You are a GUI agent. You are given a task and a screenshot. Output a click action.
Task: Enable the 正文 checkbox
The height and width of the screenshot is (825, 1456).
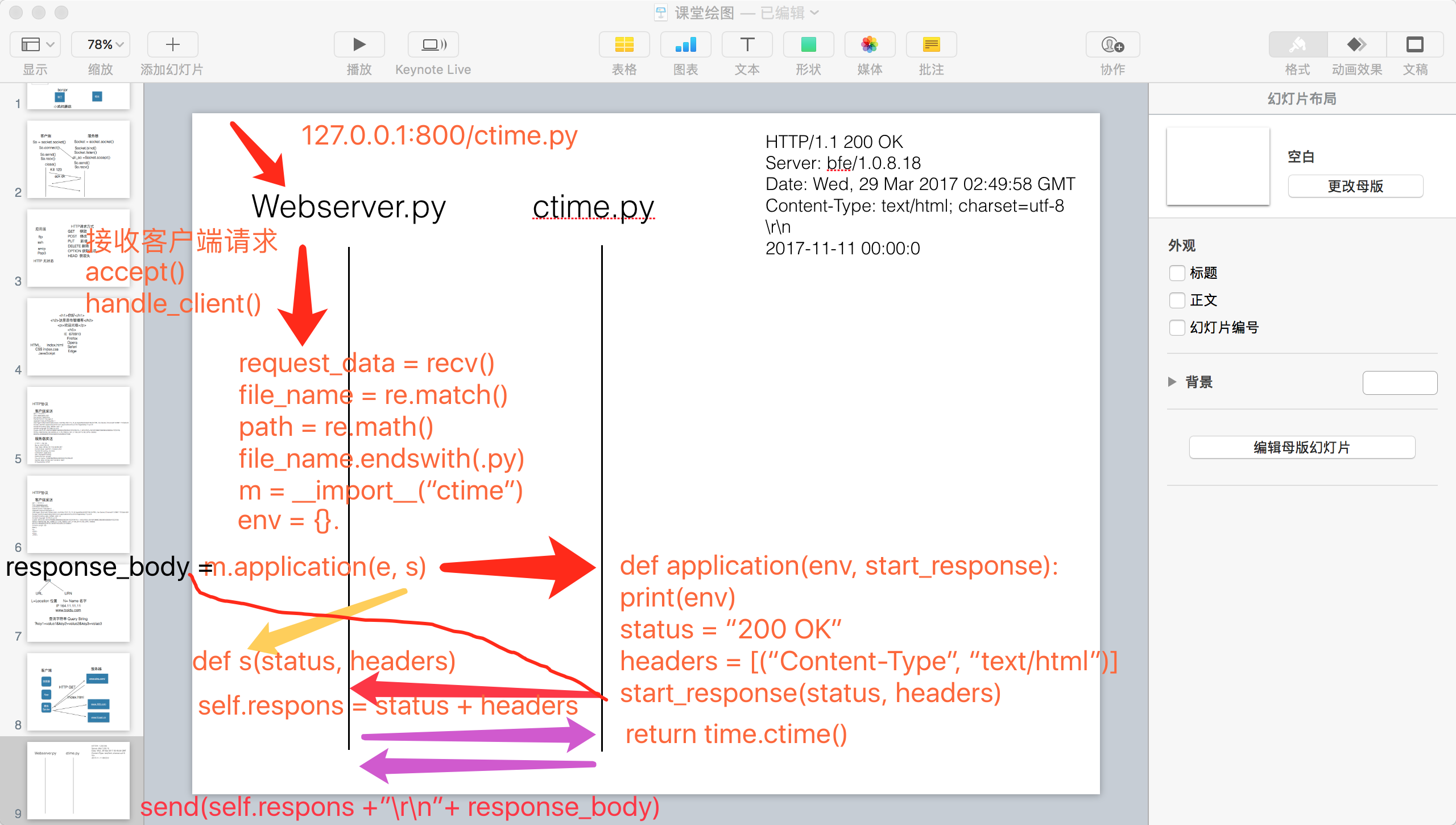point(1177,300)
